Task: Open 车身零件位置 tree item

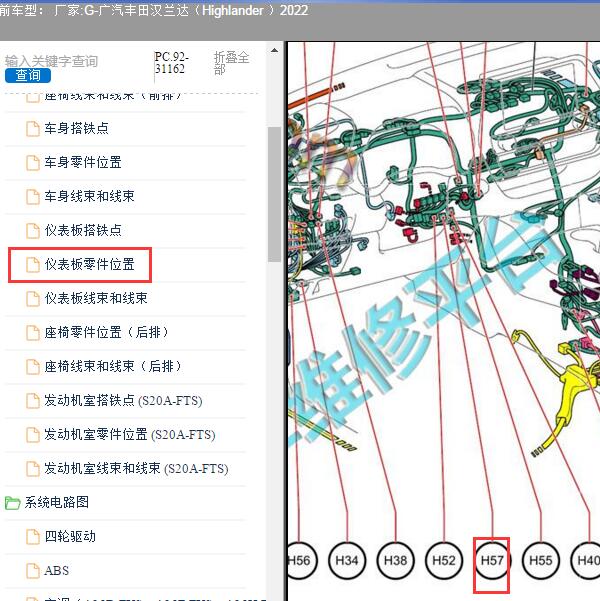Action: (83, 163)
